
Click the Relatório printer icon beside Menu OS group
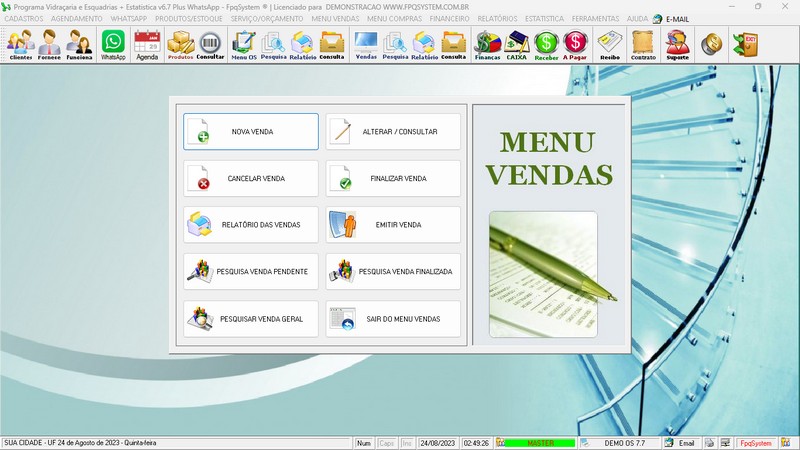(303, 45)
